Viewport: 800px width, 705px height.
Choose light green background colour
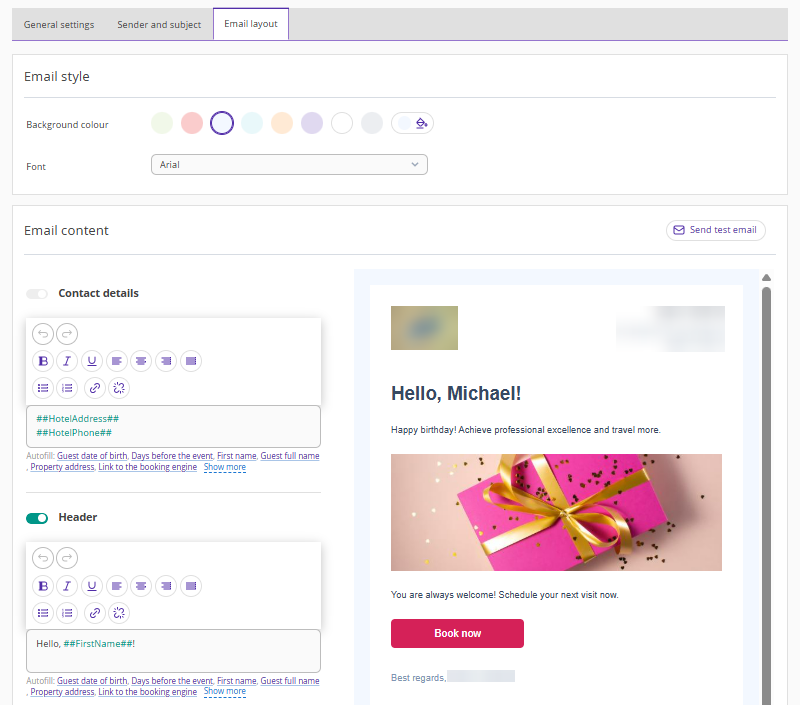point(162,123)
